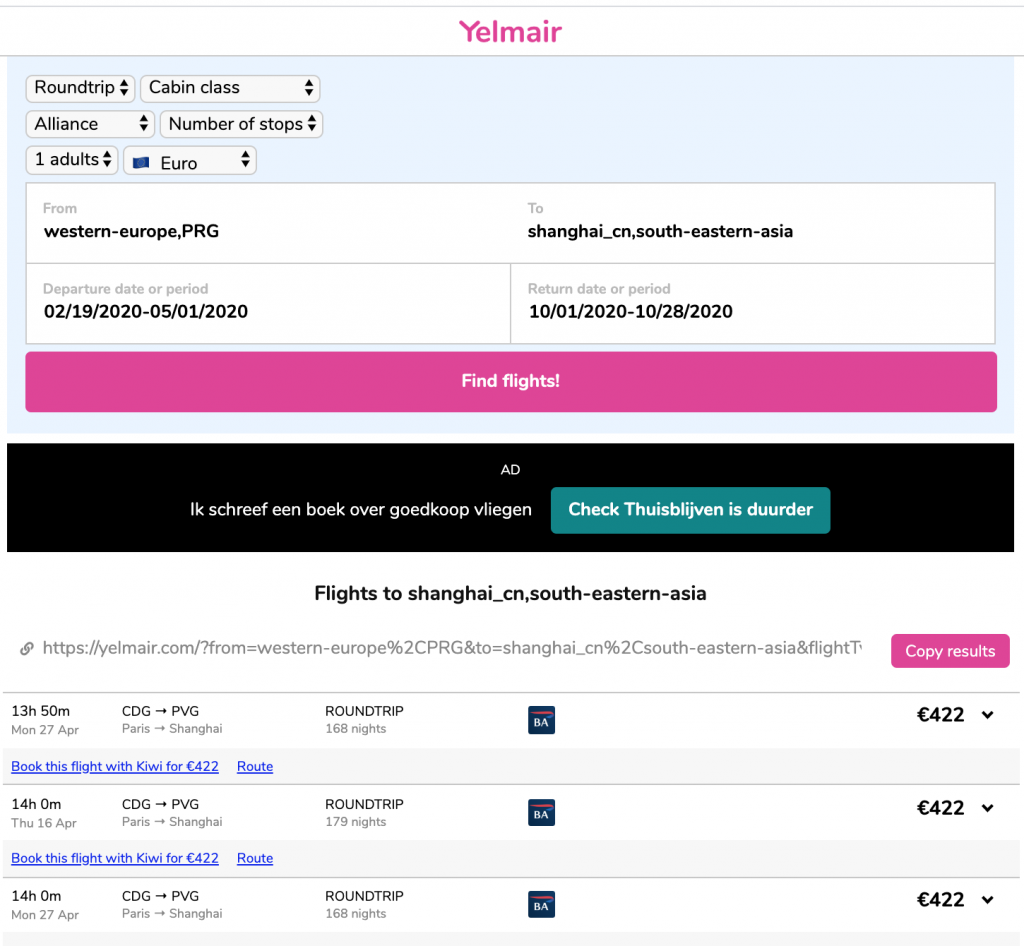Click €422 price of Thu 16 Apr flight
Screen dimensions: 1024x946
click(x=940, y=808)
